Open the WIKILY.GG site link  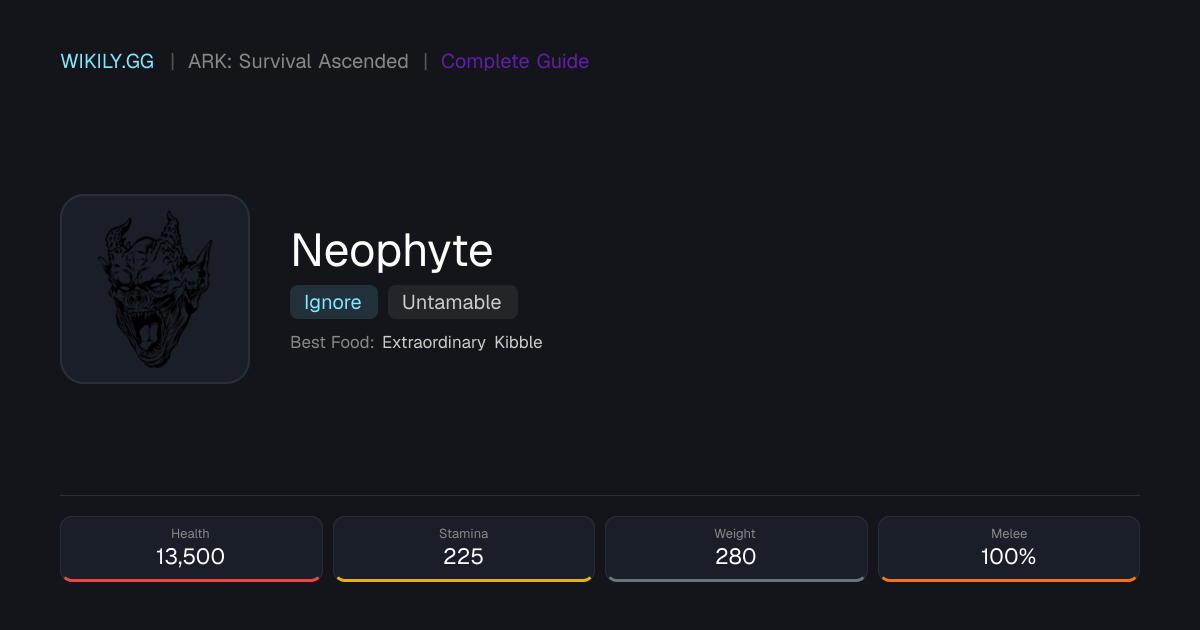pyautogui.click(x=108, y=61)
